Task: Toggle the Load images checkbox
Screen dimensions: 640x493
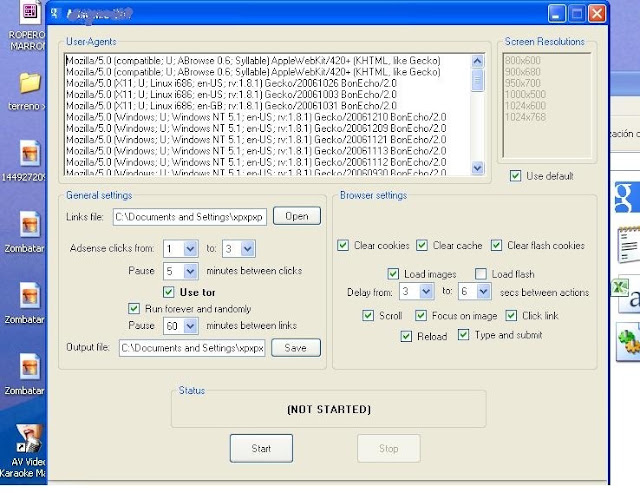Action: pyautogui.click(x=393, y=274)
